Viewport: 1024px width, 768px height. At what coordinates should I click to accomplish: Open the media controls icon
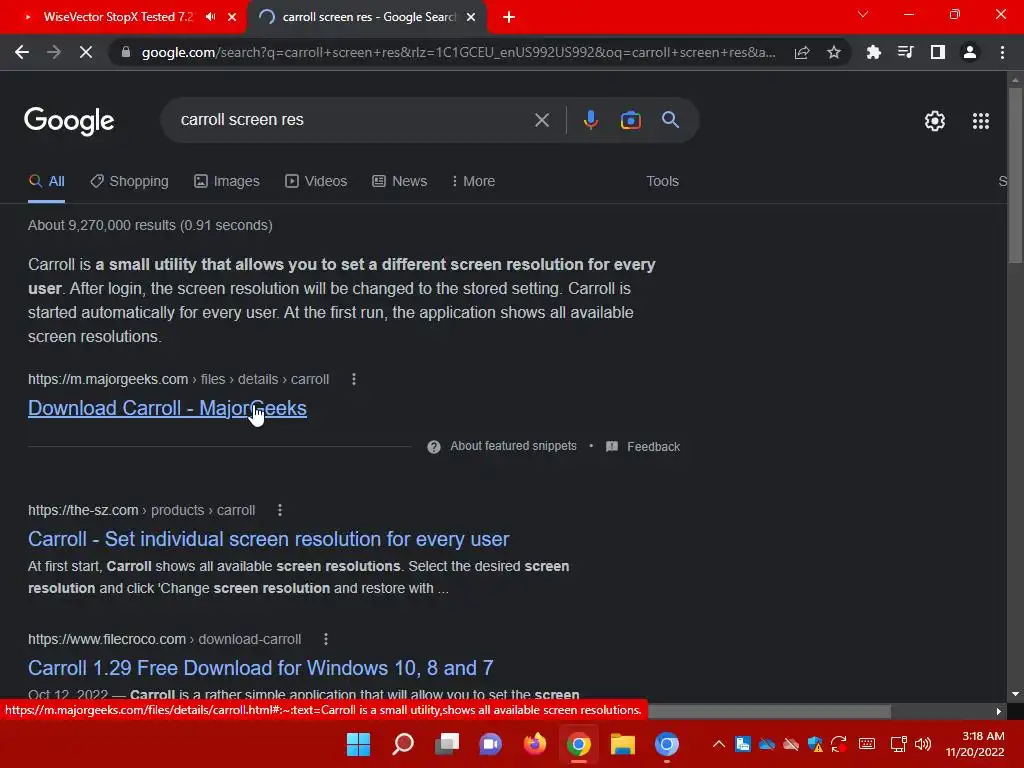tap(906, 52)
